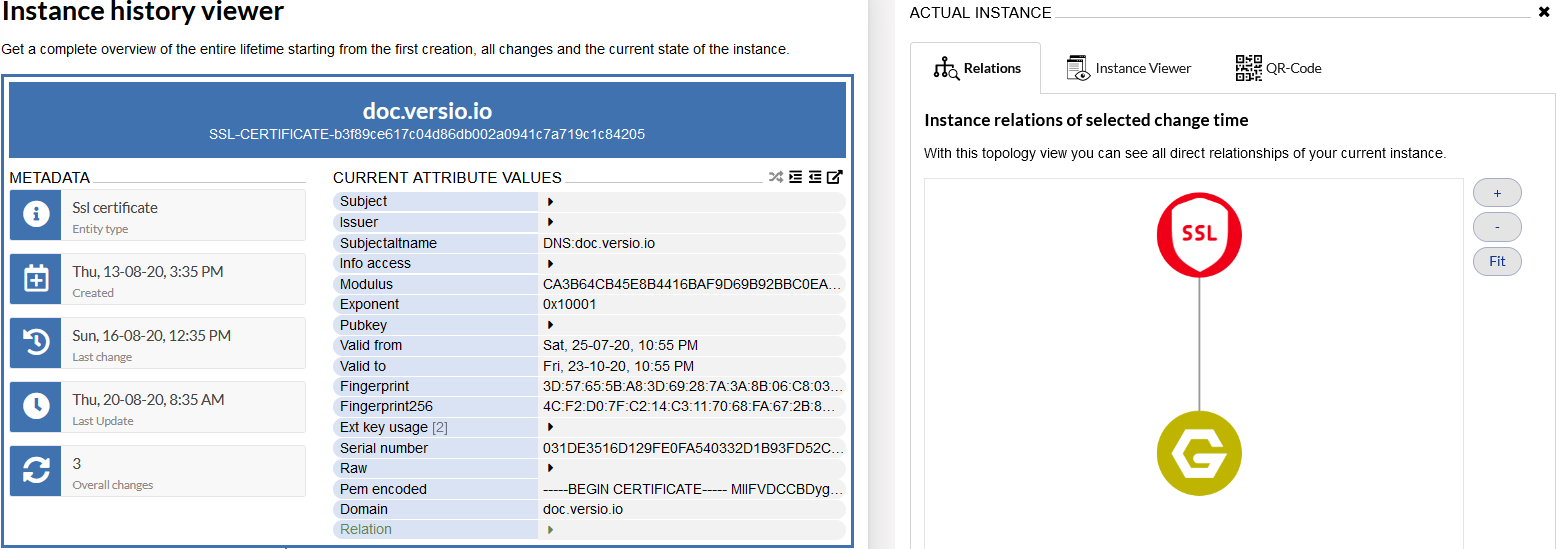Click the Exponent value 0x10001

(x=569, y=304)
